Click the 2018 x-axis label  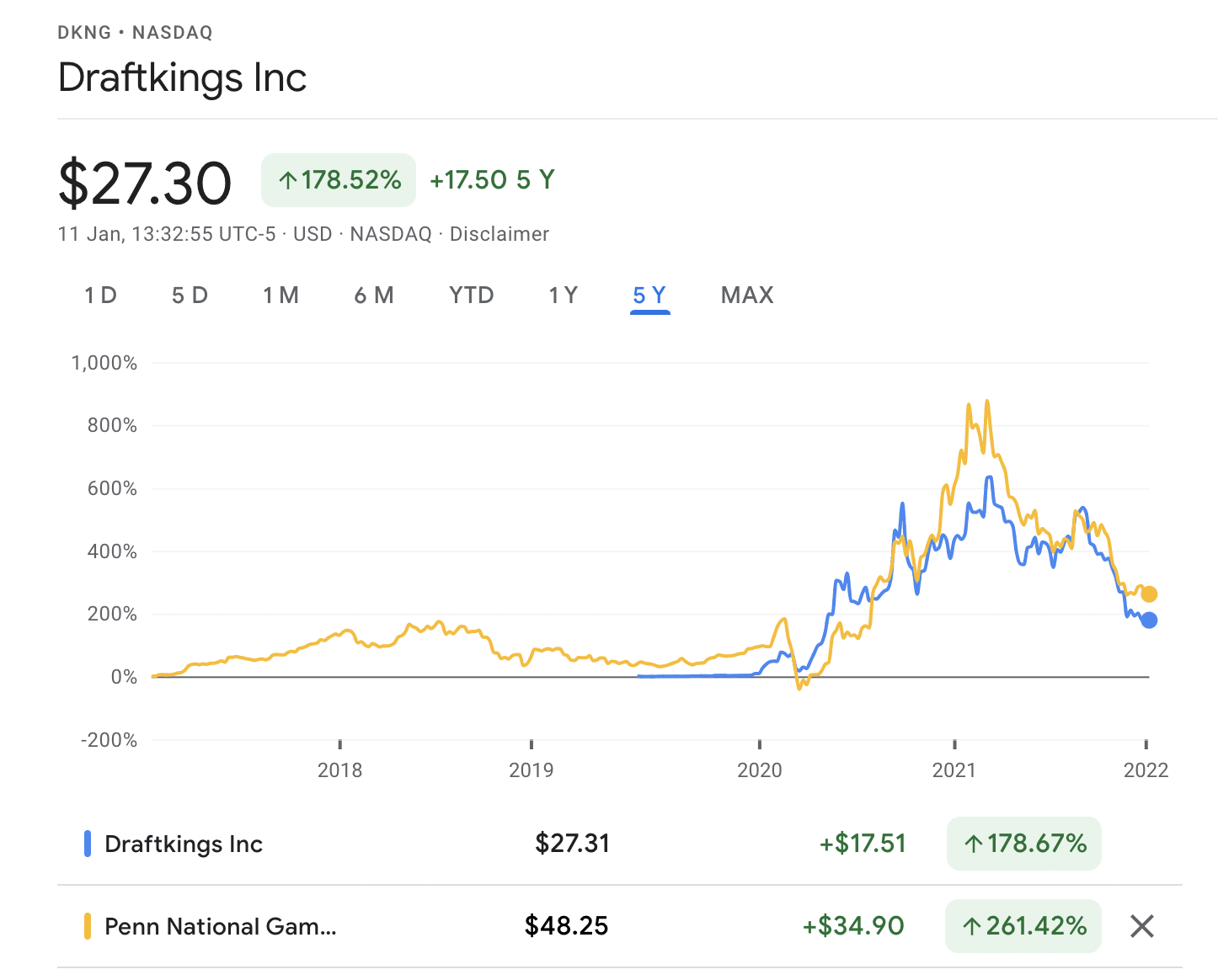339,770
